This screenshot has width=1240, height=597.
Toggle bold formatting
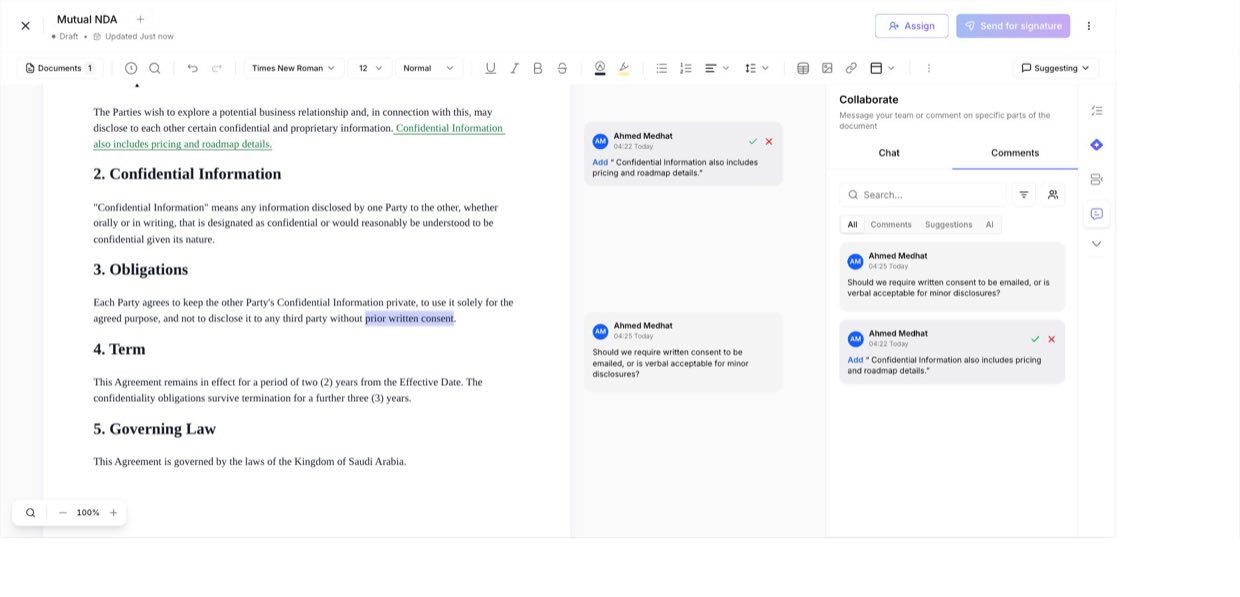coord(538,68)
